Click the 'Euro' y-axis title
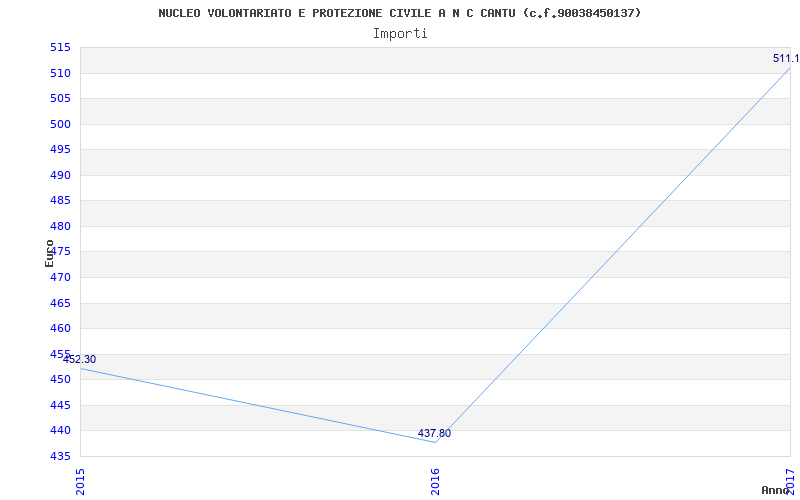This screenshot has height=500, width=800. (49, 253)
